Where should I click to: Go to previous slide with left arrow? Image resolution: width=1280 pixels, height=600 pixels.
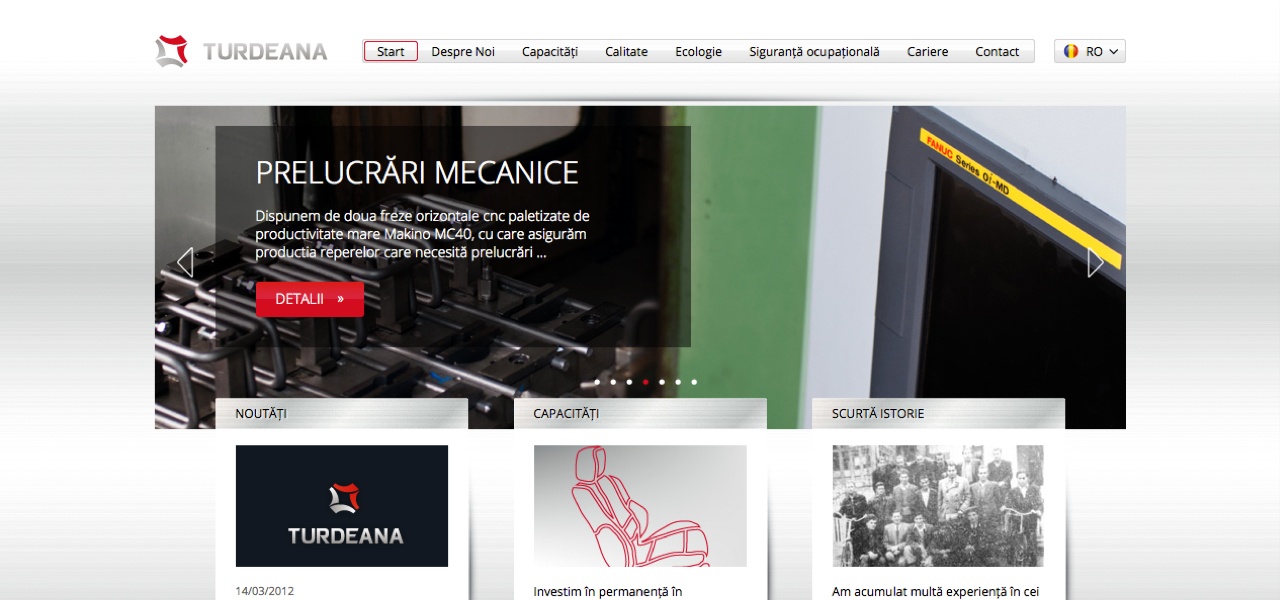(x=184, y=262)
